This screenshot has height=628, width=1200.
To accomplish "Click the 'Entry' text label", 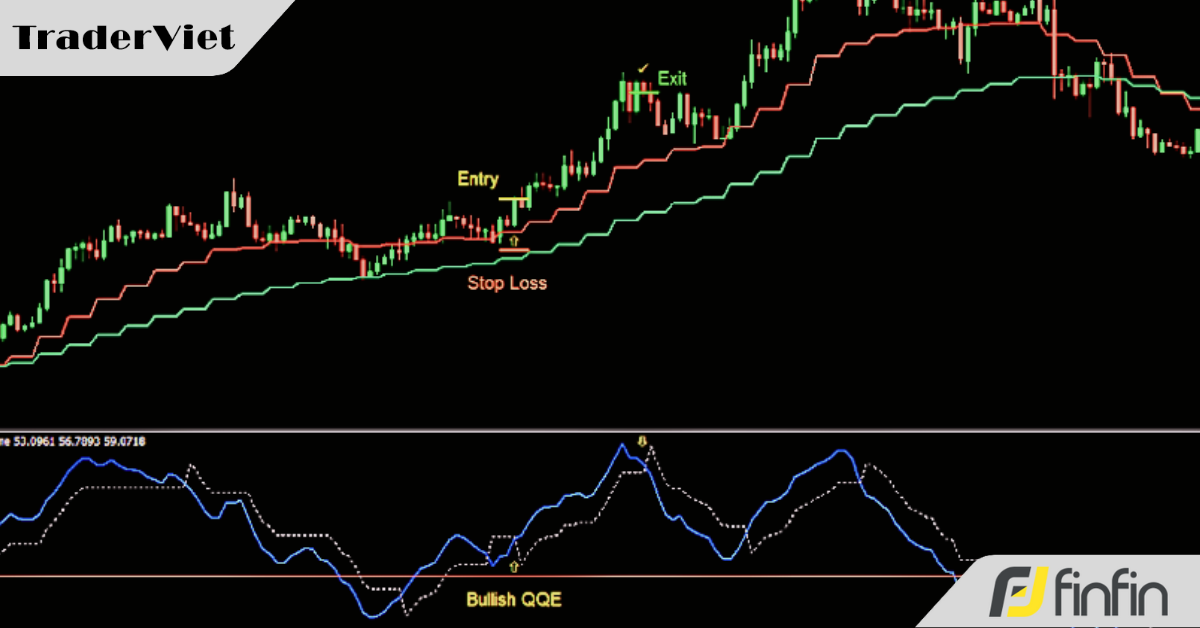I will pyautogui.click(x=477, y=179).
